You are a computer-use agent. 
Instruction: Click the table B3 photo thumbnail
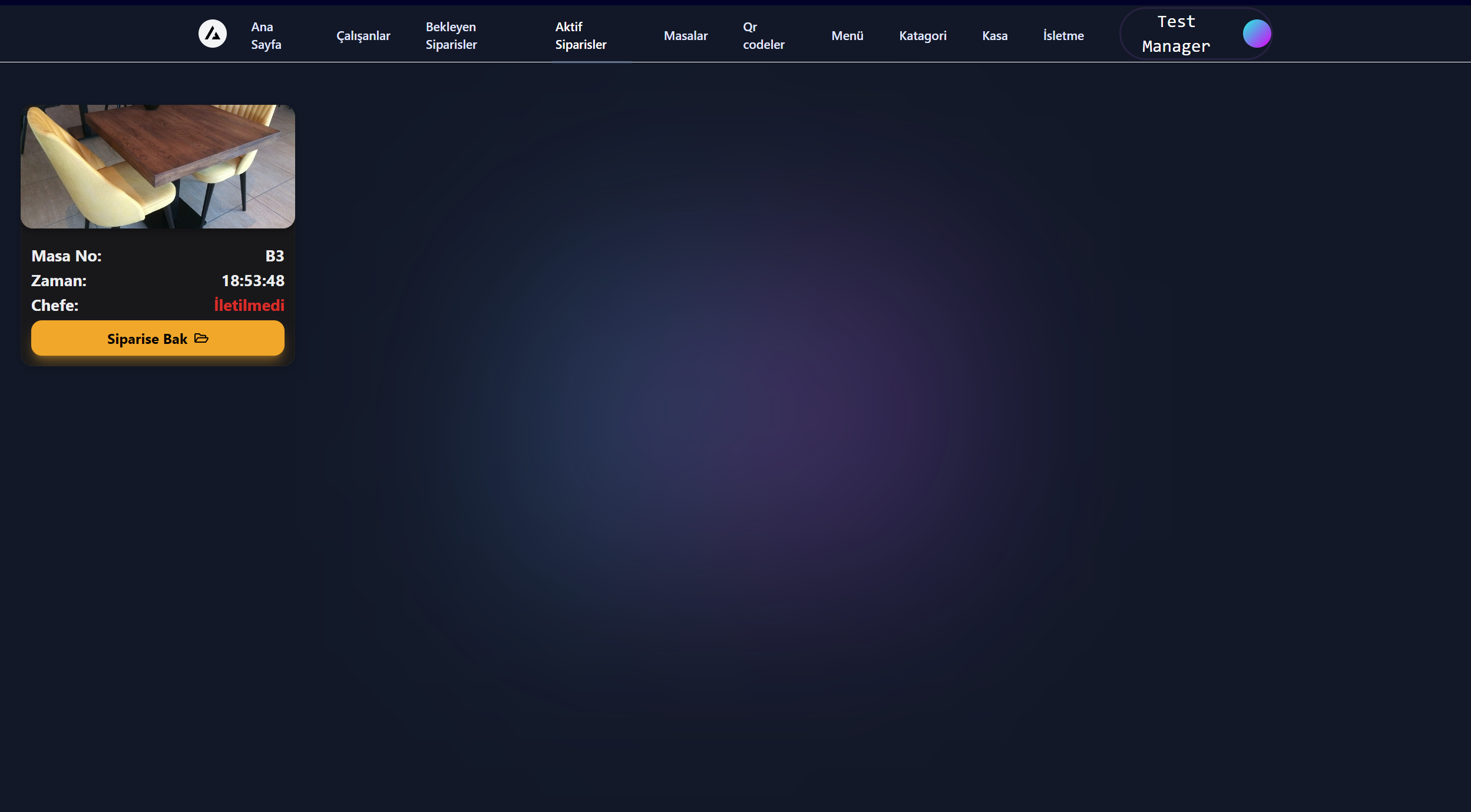point(158,167)
